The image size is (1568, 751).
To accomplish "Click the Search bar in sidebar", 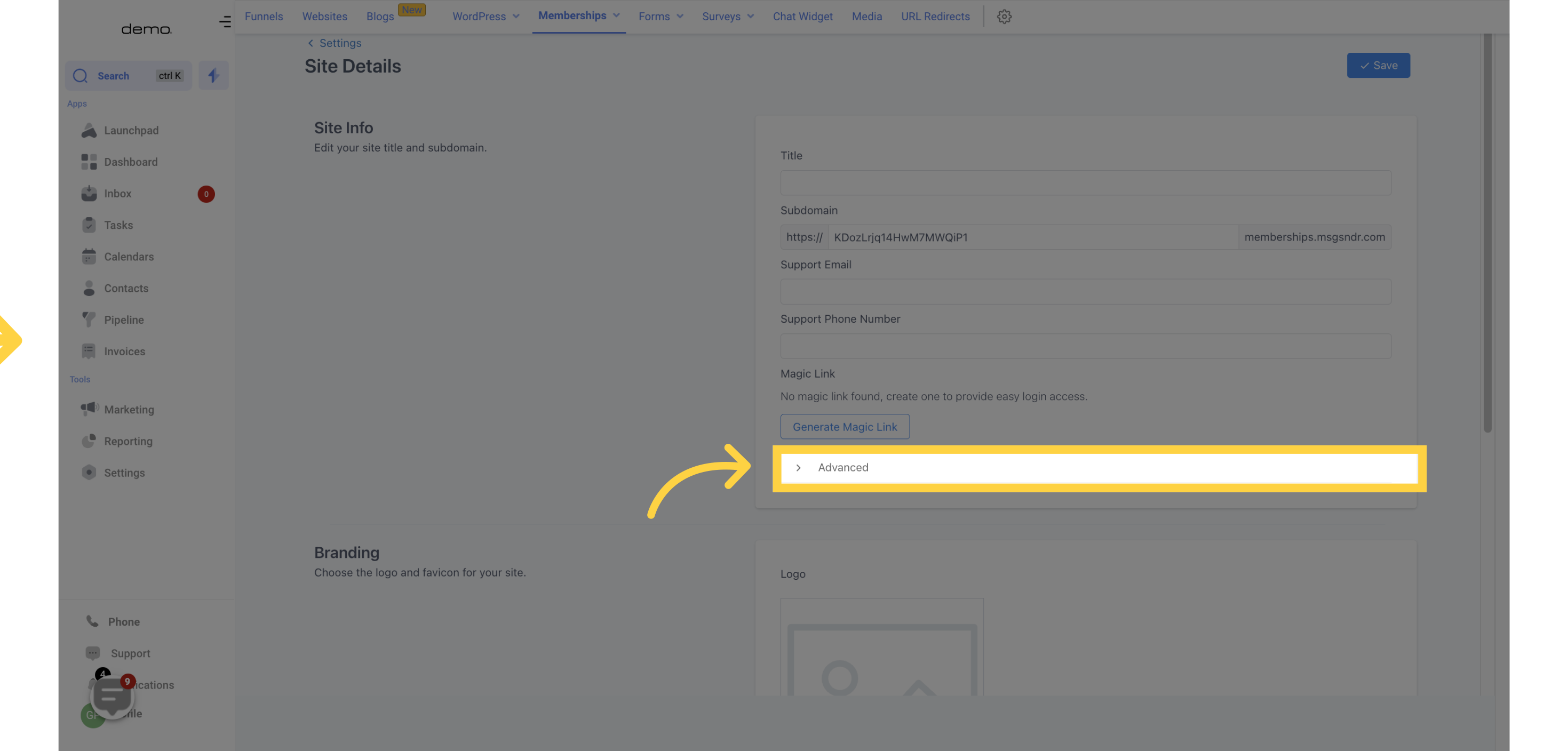I will coord(128,75).
